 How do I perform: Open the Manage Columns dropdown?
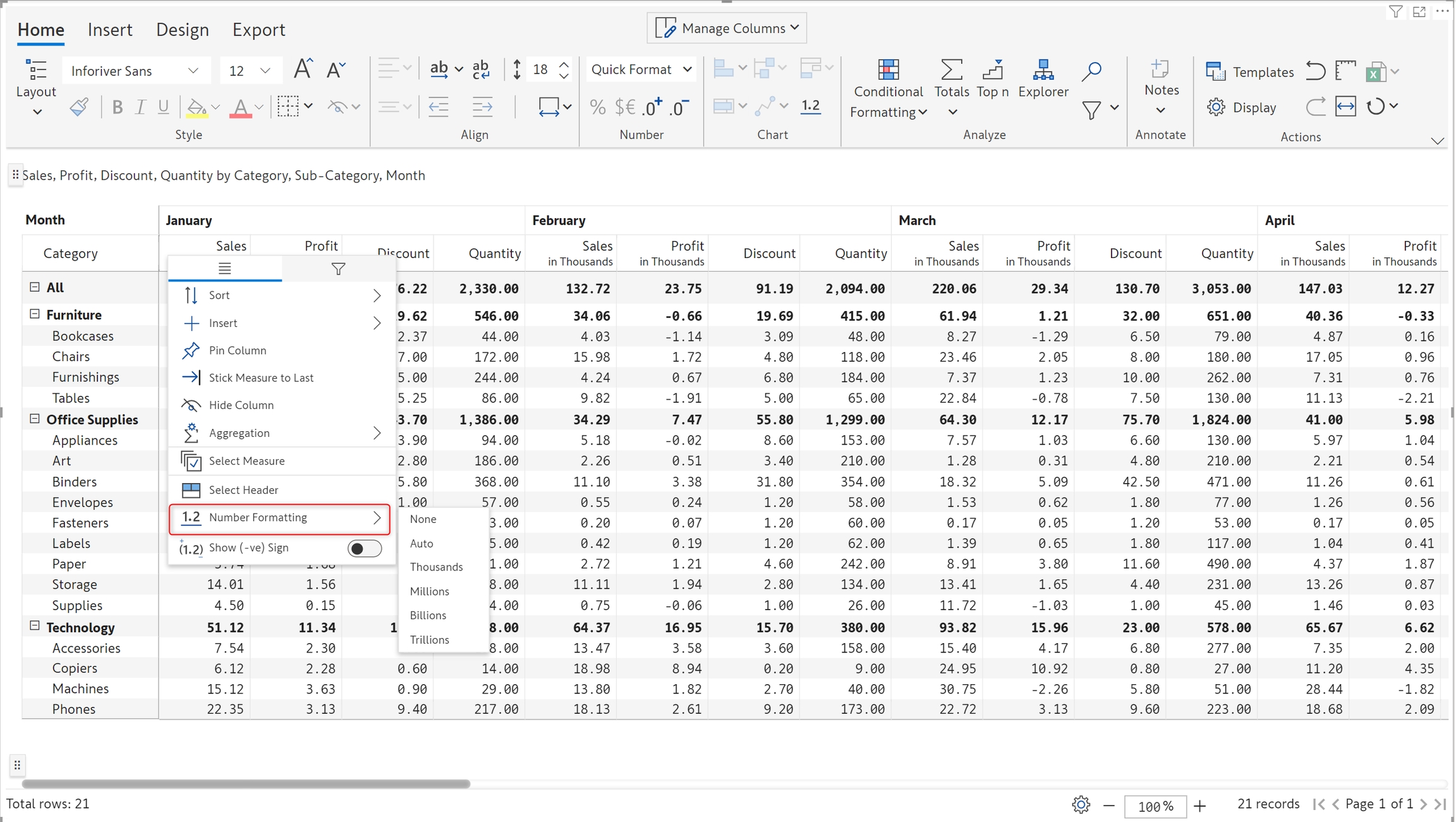[x=727, y=28]
